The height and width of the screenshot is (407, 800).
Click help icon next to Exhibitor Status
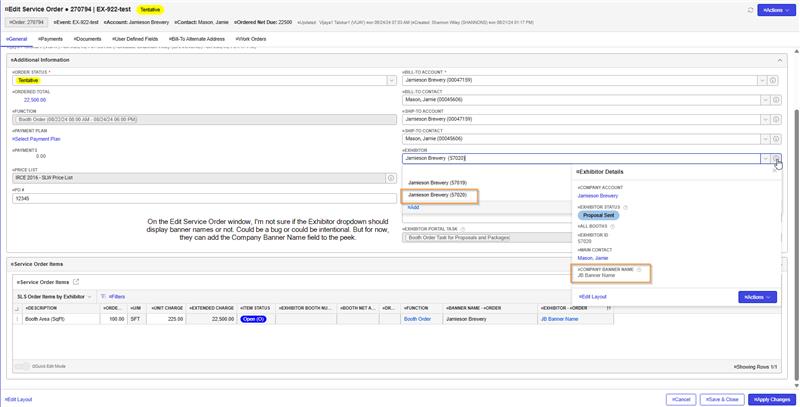(x=626, y=208)
